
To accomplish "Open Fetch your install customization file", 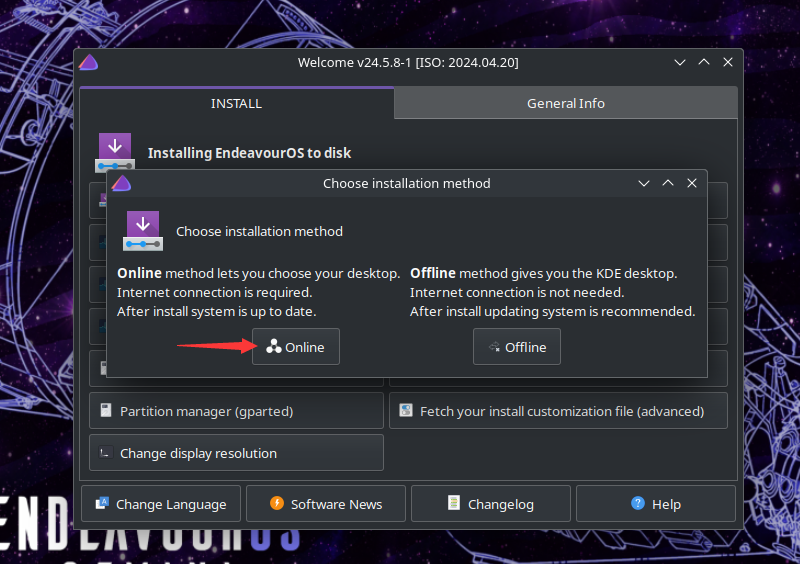I will pyautogui.click(x=558, y=410).
